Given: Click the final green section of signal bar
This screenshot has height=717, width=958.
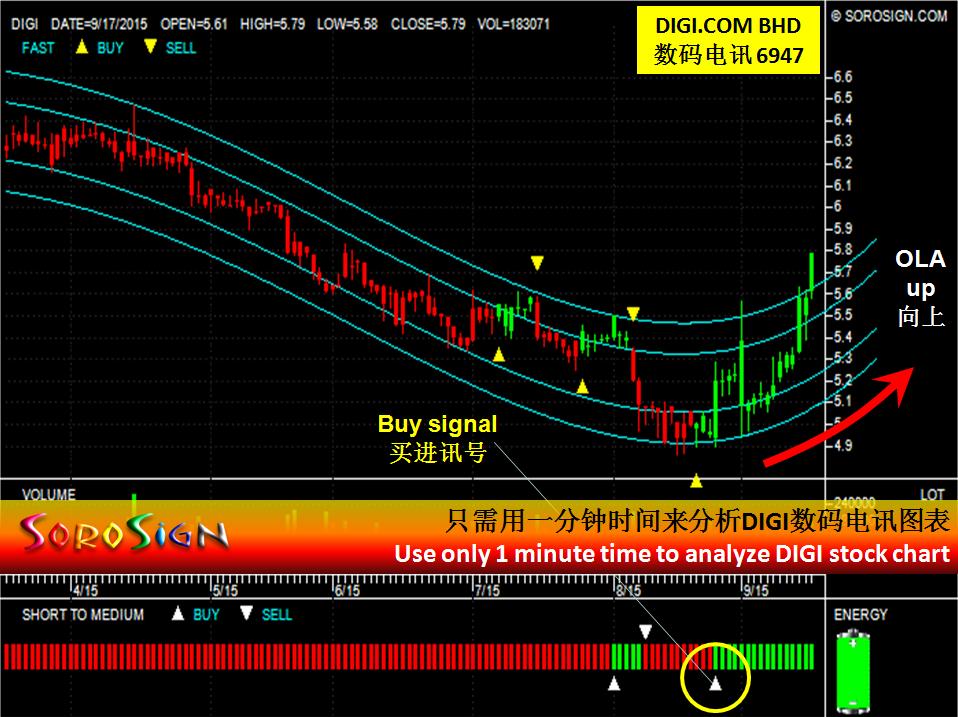Looking at the screenshot, I should 764,657.
